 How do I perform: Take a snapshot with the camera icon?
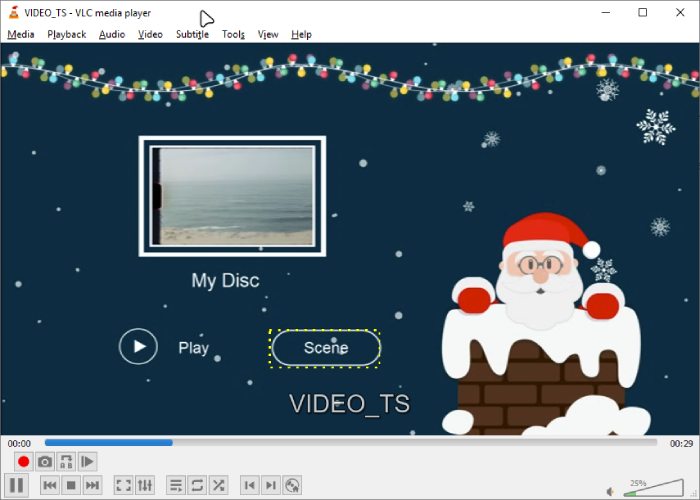(45, 461)
